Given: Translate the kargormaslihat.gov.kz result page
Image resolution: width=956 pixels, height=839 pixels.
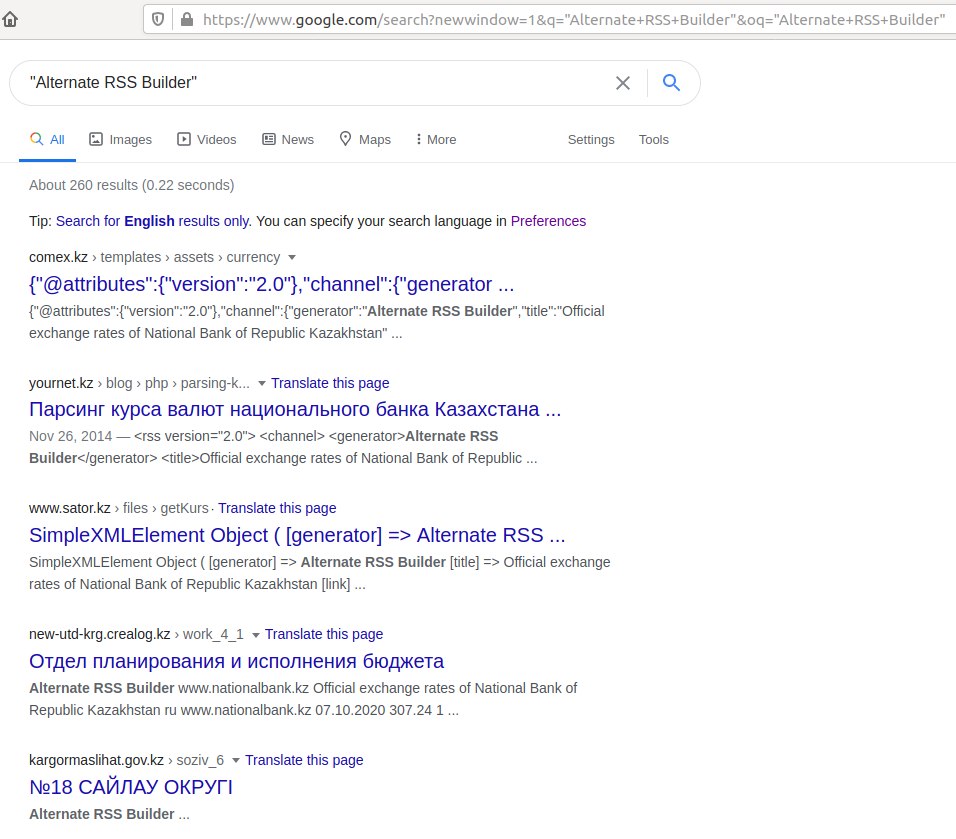Looking at the screenshot, I should tap(304, 760).
